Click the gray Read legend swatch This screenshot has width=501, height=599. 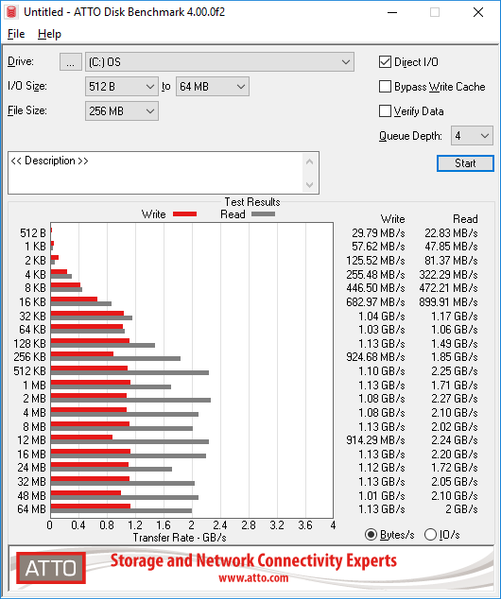coord(263,214)
